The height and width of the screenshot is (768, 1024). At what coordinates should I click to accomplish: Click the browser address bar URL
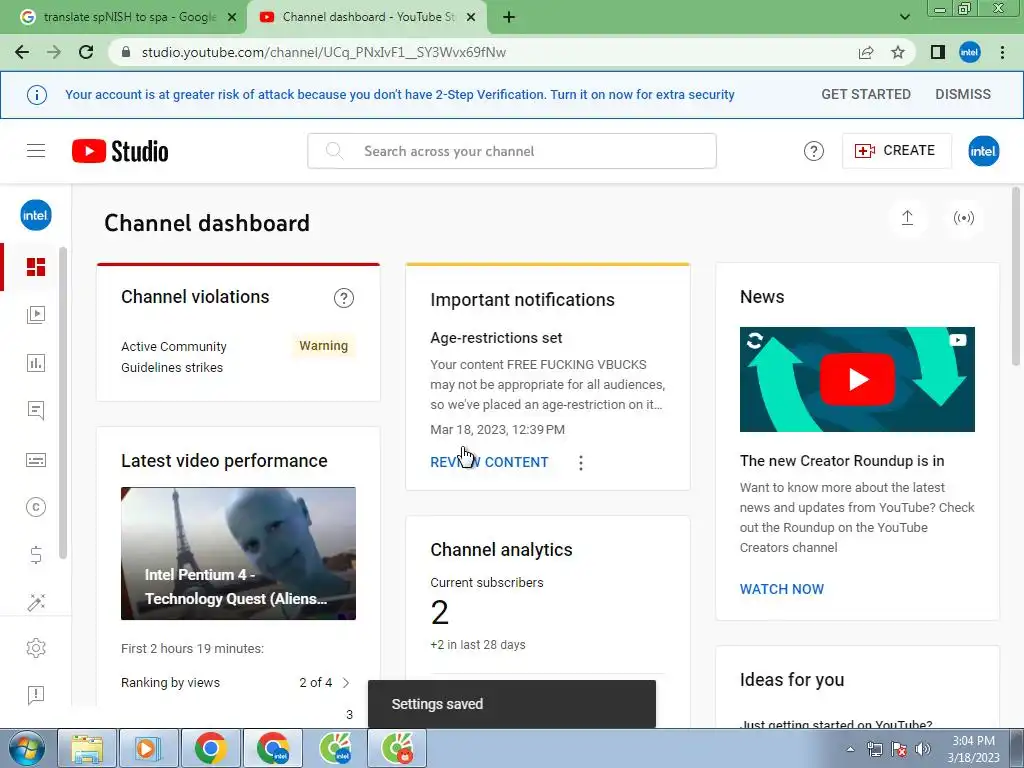coord(323,52)
